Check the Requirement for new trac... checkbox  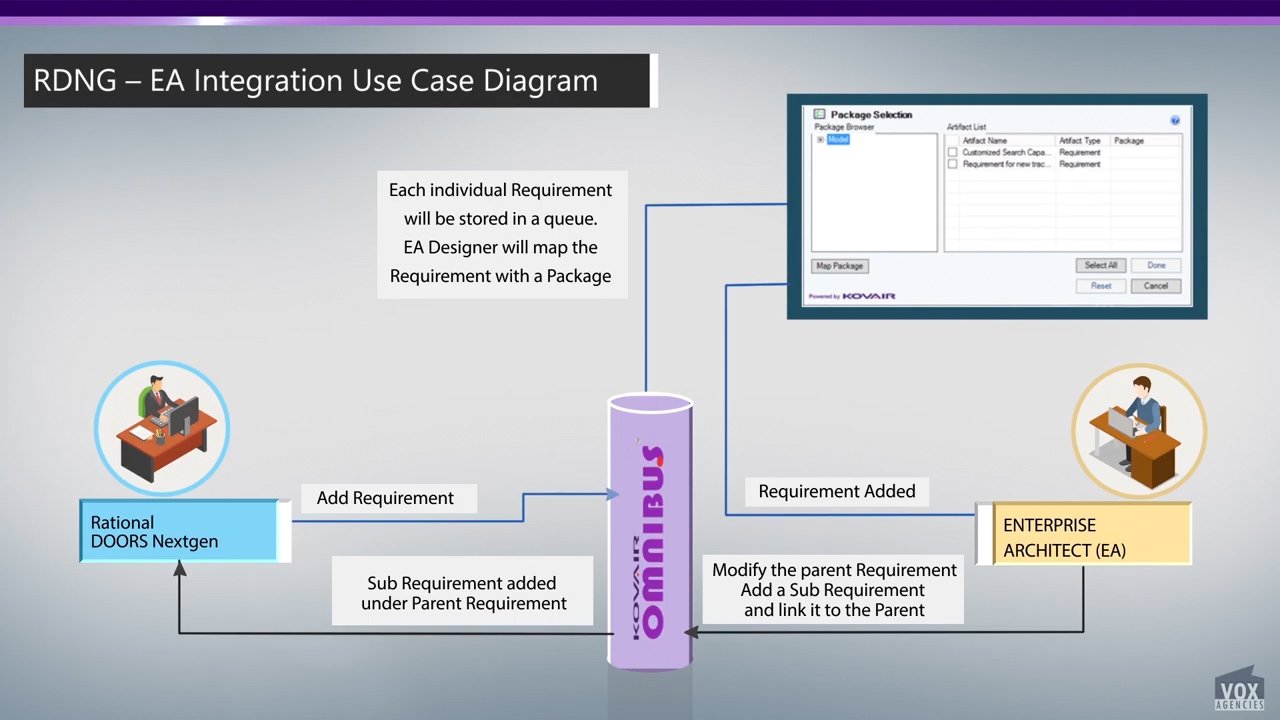click(x=952, y=164)
